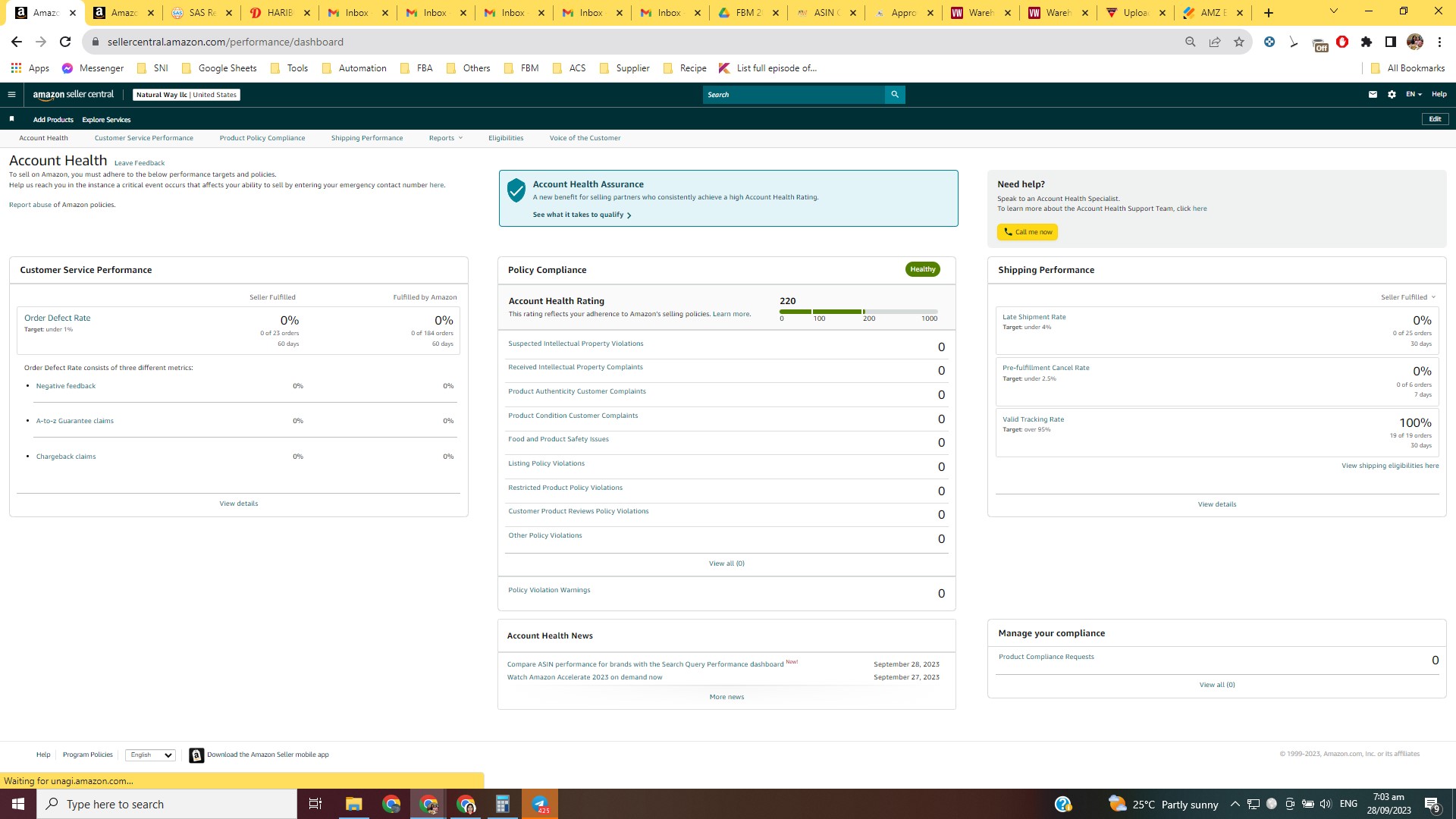Screen dimensions: 1456x819
Task: Click the Account Health Rating progress bar
Action: (x=858, y=312)
